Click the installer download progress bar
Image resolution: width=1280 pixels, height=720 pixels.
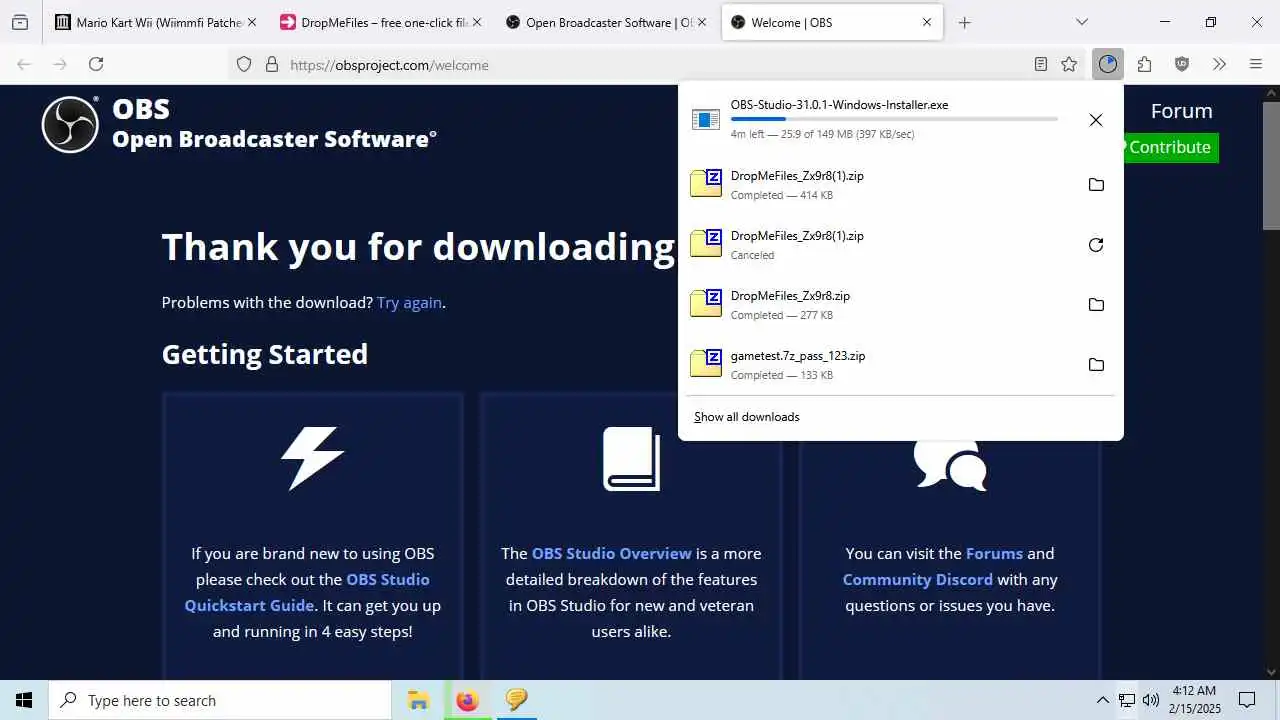coord(894,119)
